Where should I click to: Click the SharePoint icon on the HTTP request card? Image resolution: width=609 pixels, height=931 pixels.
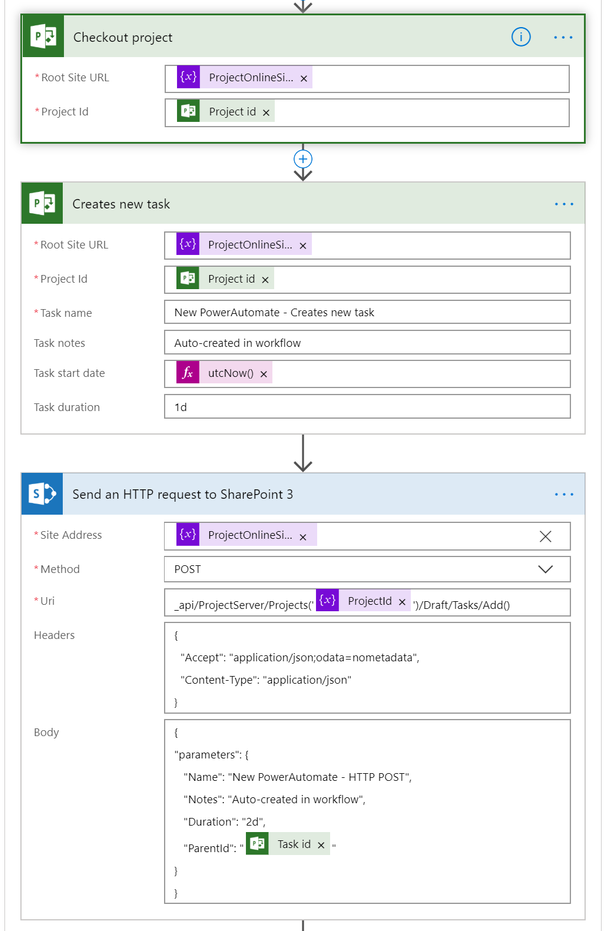[42, 494]
